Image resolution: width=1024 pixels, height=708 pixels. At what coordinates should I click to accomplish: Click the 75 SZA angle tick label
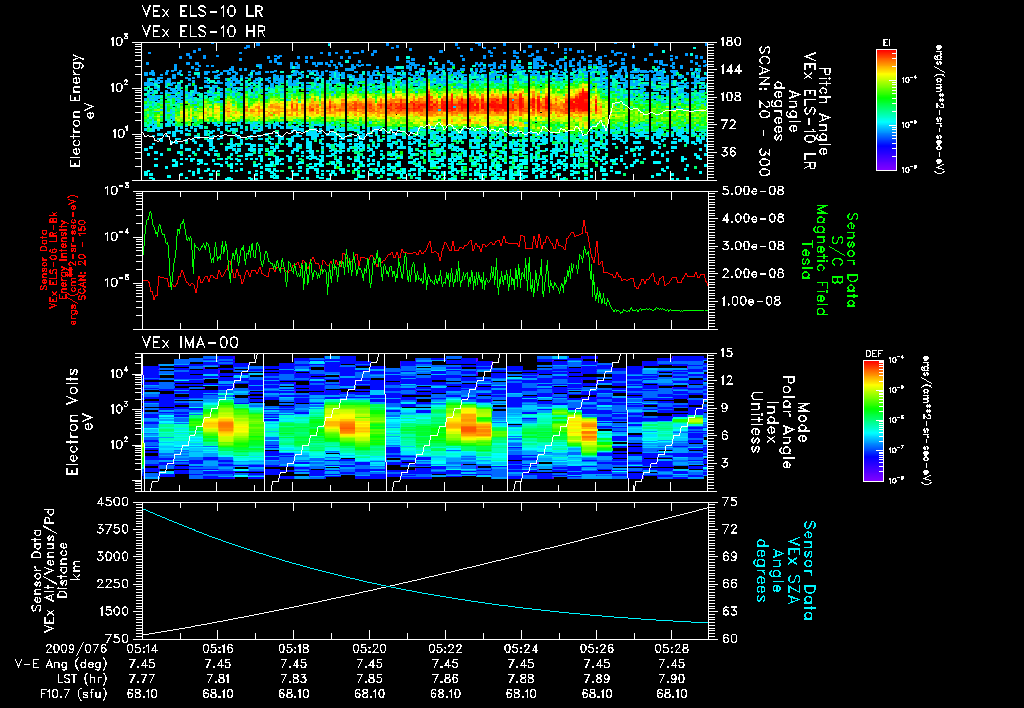coord(729,502)
